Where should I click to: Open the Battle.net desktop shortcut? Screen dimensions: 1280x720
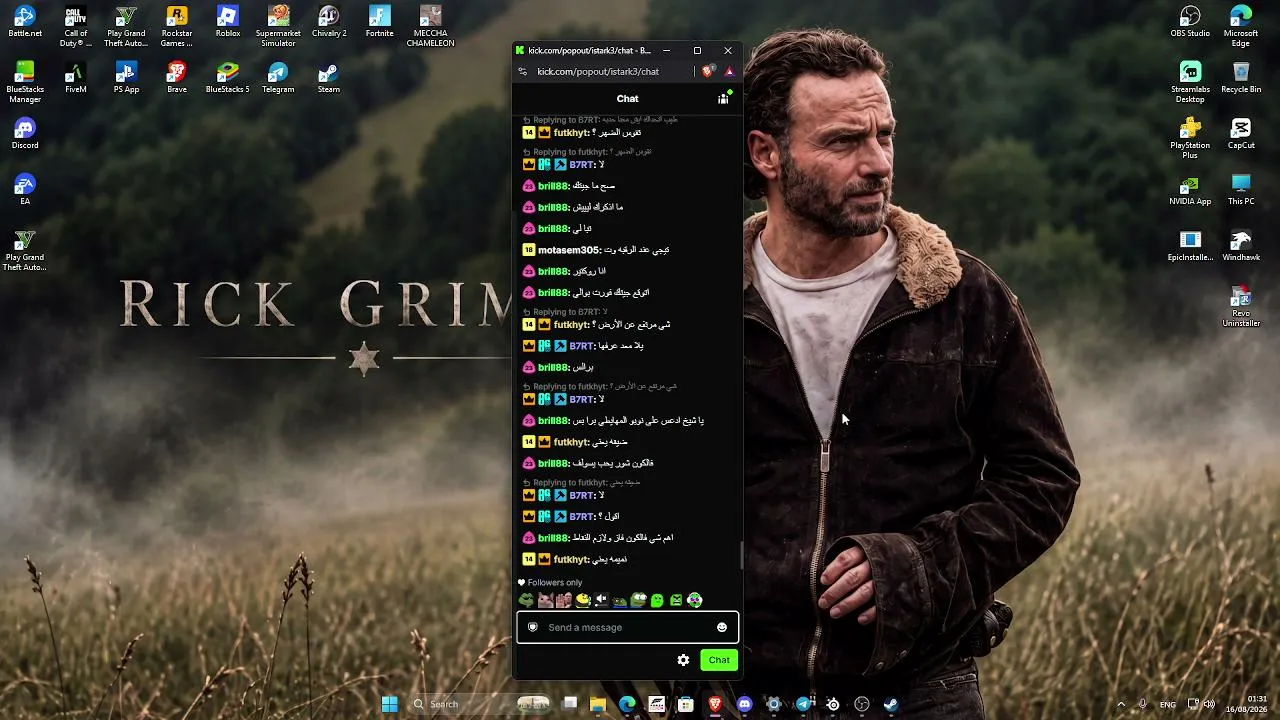coord(25,23)
